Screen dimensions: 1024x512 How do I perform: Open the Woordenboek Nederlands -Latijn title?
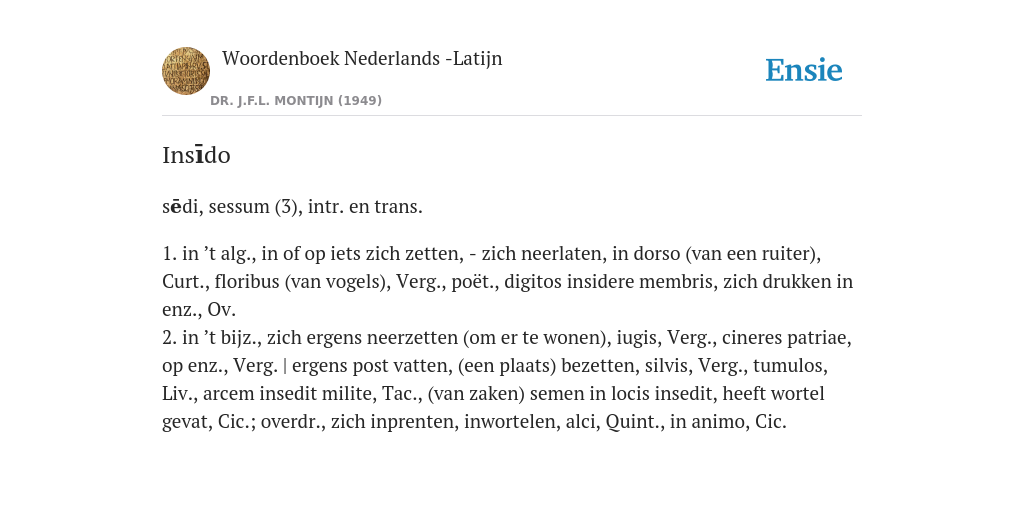coord(362,58)
